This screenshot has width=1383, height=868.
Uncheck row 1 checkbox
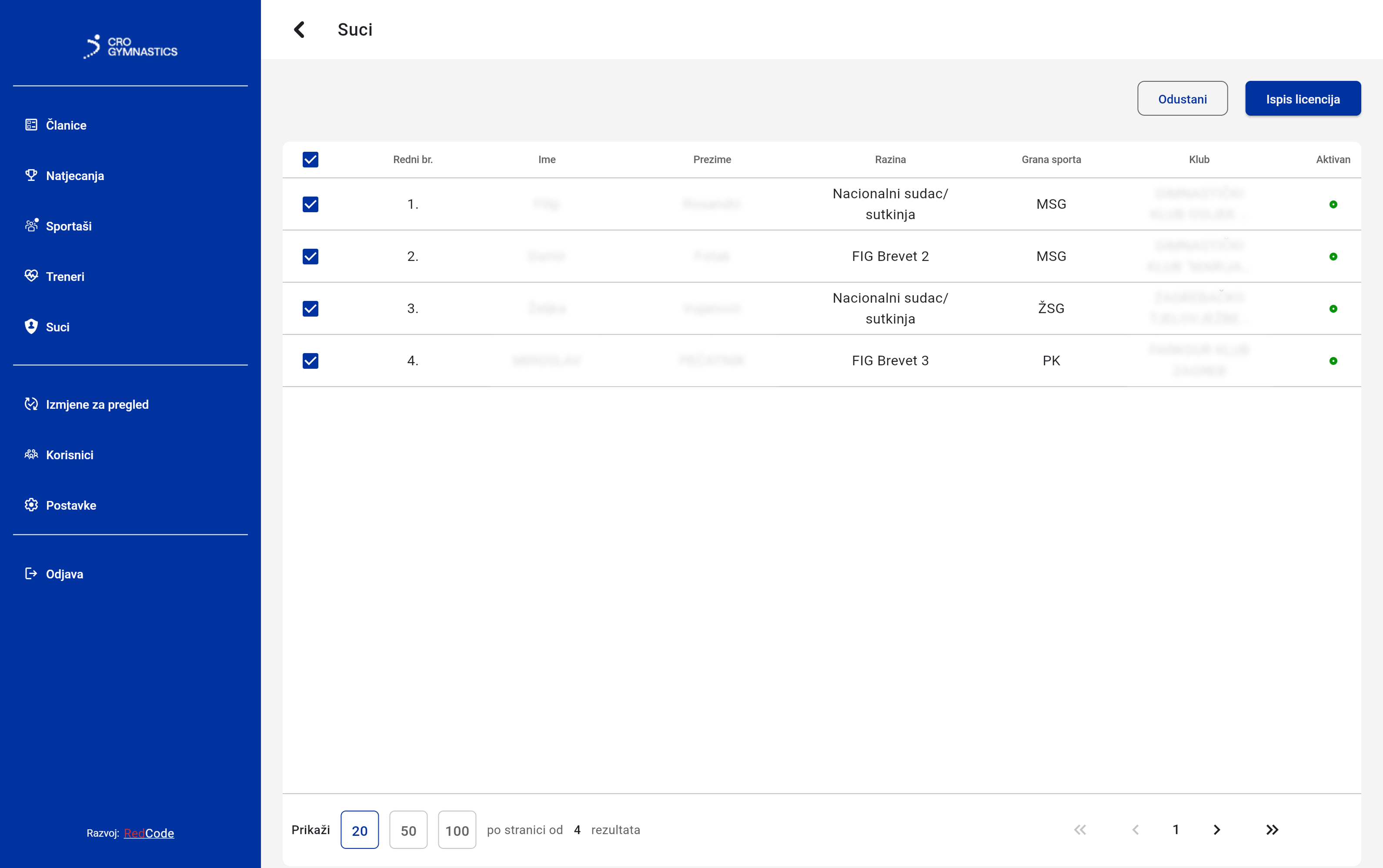(310, 204)
